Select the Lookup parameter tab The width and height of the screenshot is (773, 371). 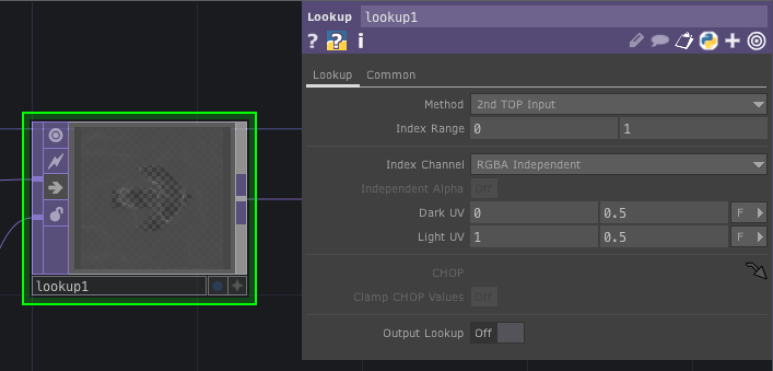(x=332, y=75)
